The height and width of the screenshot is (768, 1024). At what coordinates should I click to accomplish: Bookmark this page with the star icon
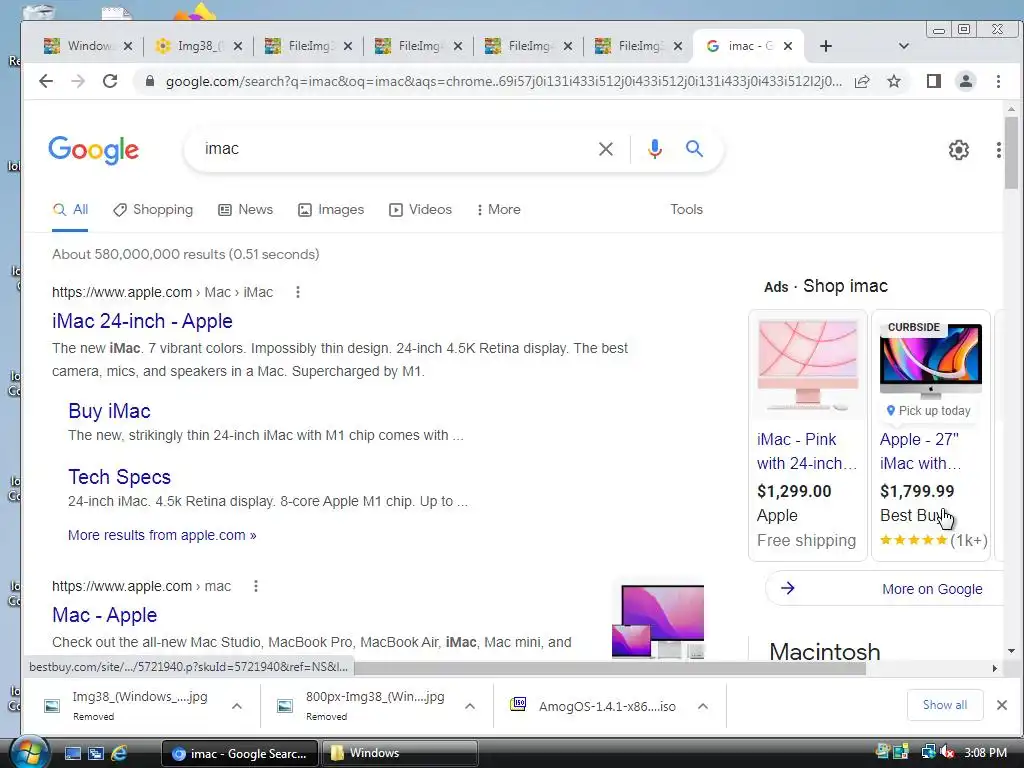click(x=894, y=81)
